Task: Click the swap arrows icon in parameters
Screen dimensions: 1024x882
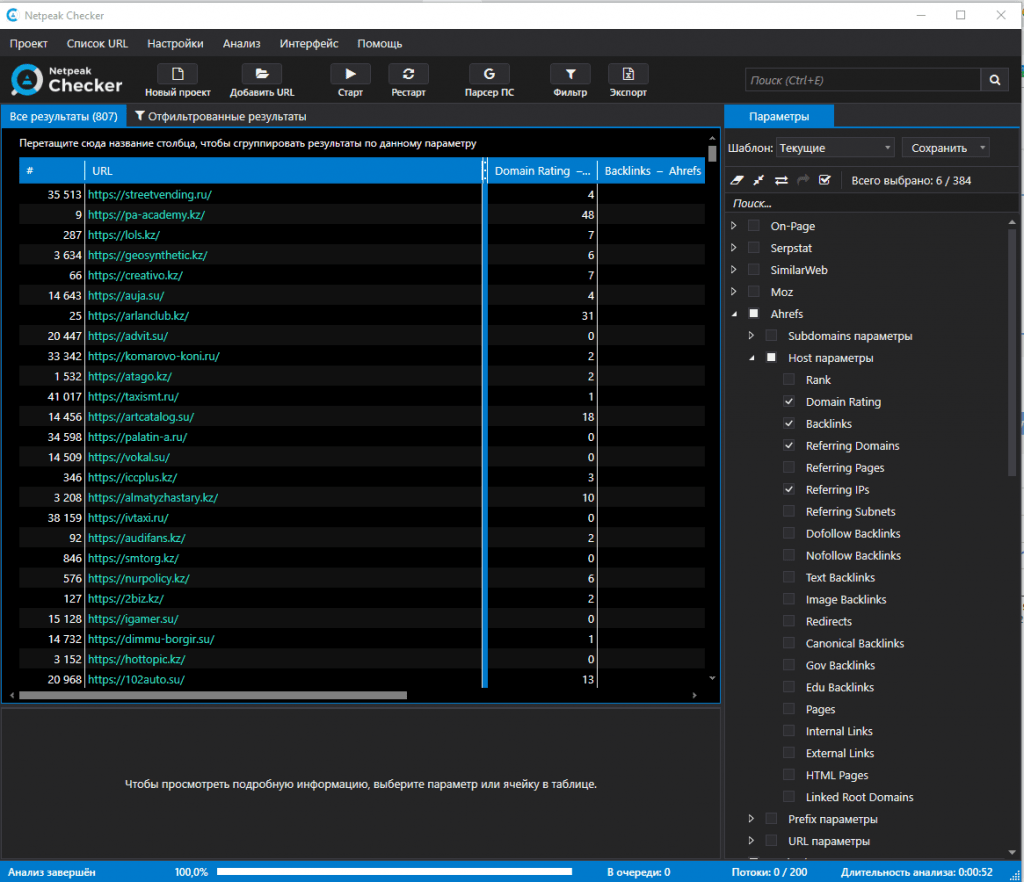Action: [781, 180]
